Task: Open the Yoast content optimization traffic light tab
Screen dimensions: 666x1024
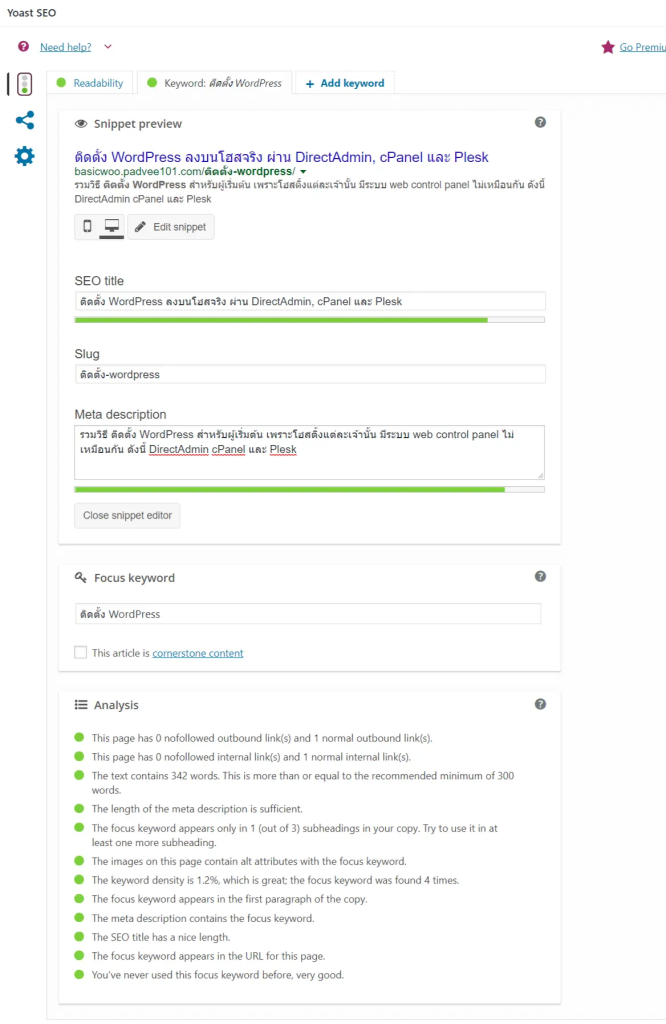Action: click(x=24, y=84)
